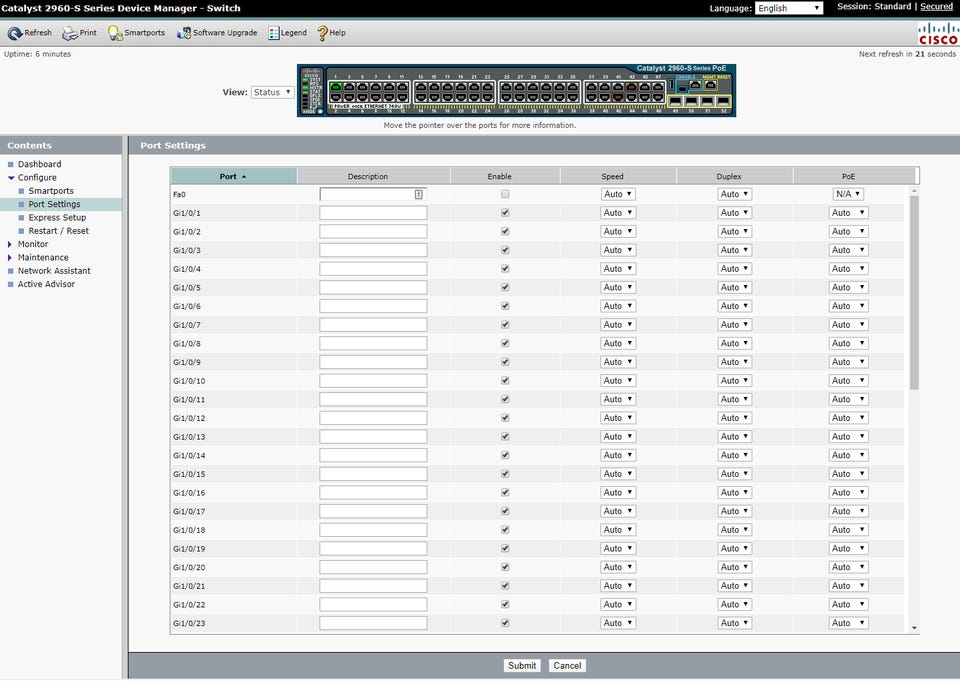
Task: Click the scrollbar up arrow of port table
Action: (914, 191)
